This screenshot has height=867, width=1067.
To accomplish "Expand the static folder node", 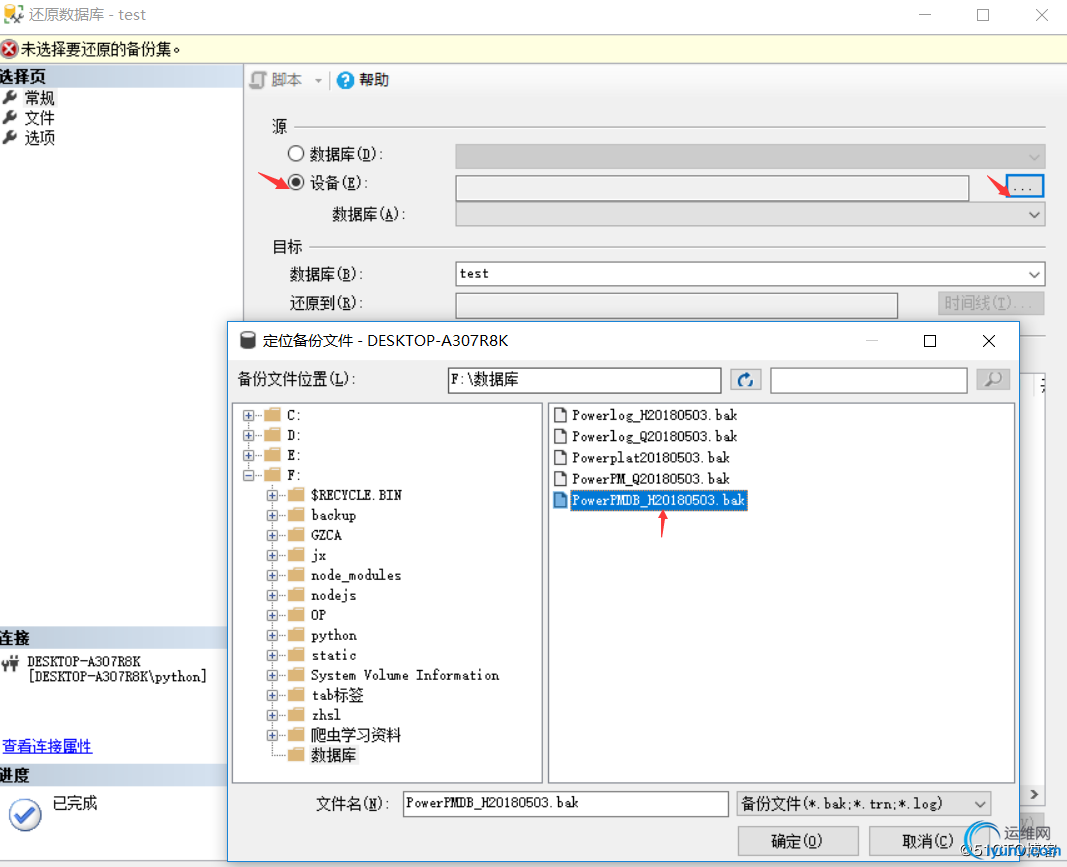I will [272, 655].
